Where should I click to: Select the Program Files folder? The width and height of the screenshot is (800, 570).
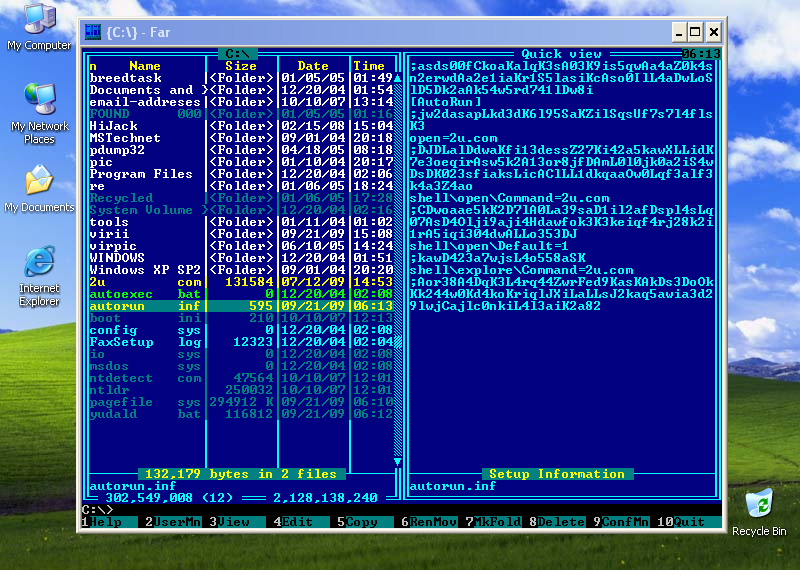pyautogui.click(x=241, y=174)
